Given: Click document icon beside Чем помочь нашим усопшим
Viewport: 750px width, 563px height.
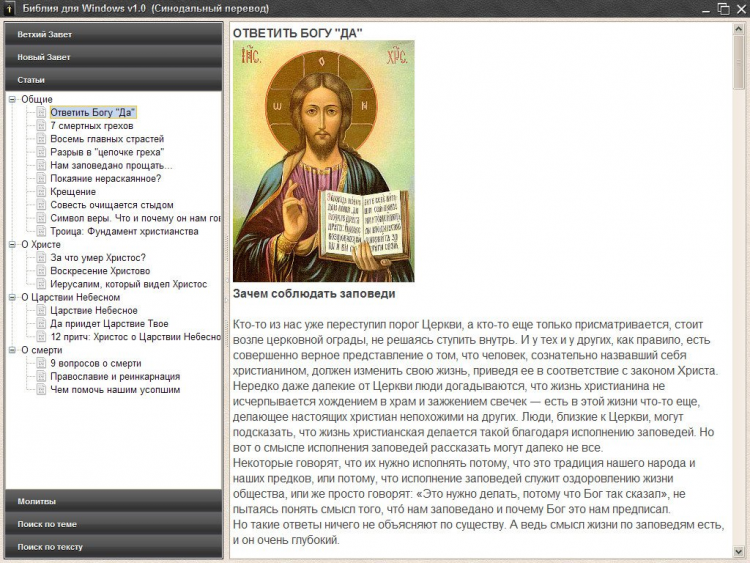Looking at the screenshot, I should (42, 390).
